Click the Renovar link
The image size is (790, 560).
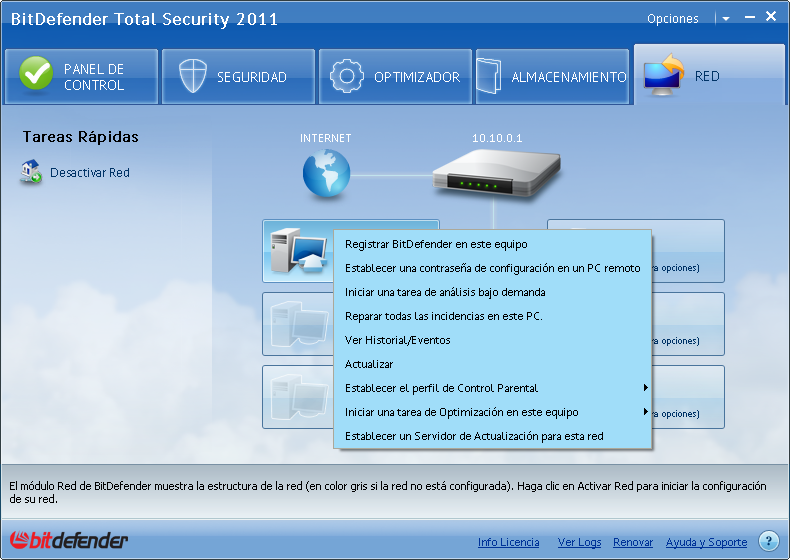[633, 542]
